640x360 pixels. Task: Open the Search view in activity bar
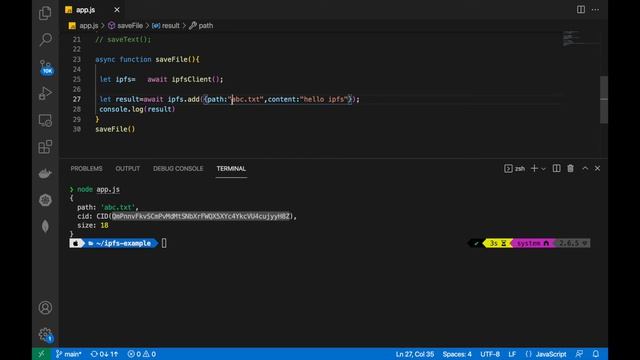pos(45,40)
